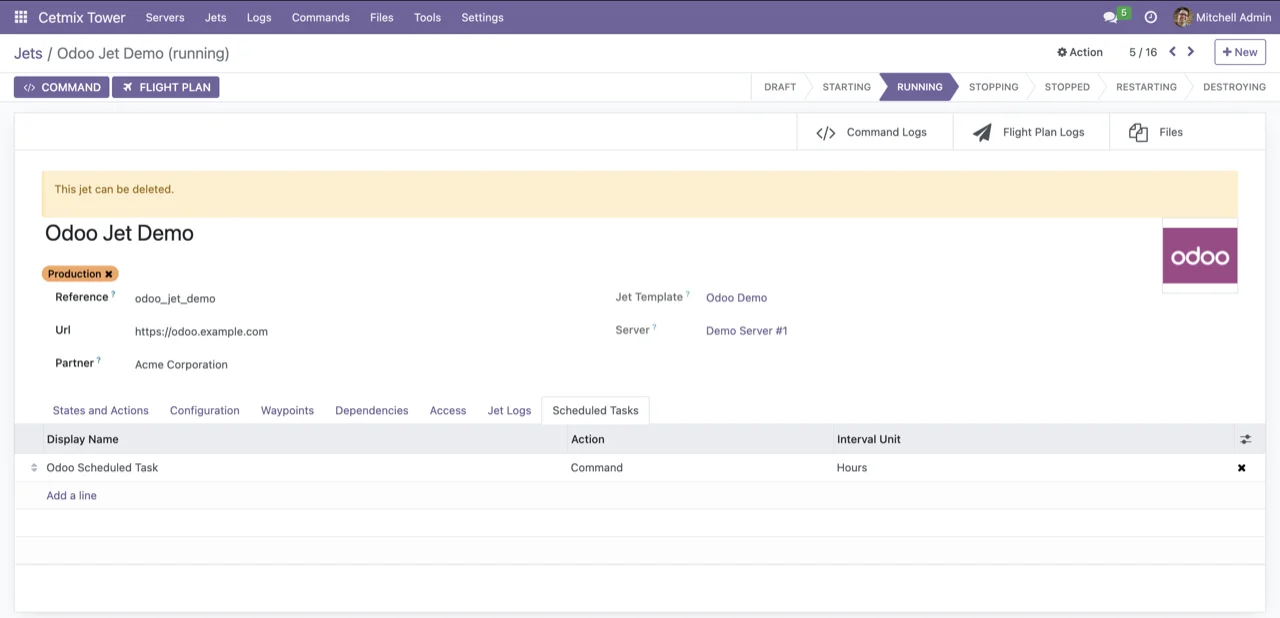
Task: Open the Servers menu
Action: pyautogui.click(x=164, y=17)
